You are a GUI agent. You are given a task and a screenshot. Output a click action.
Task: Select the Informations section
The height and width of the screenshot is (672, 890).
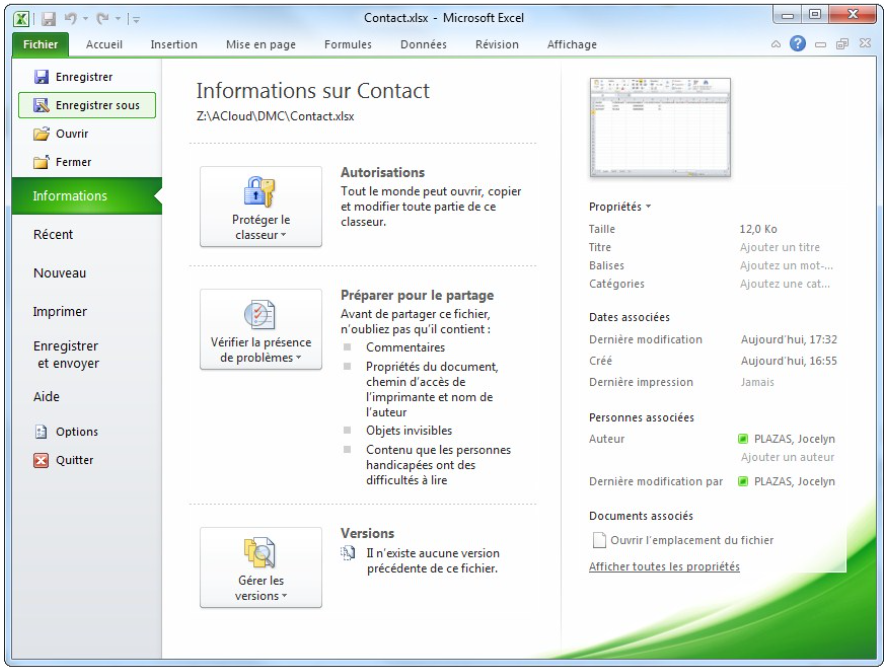[x=87, y=196]
